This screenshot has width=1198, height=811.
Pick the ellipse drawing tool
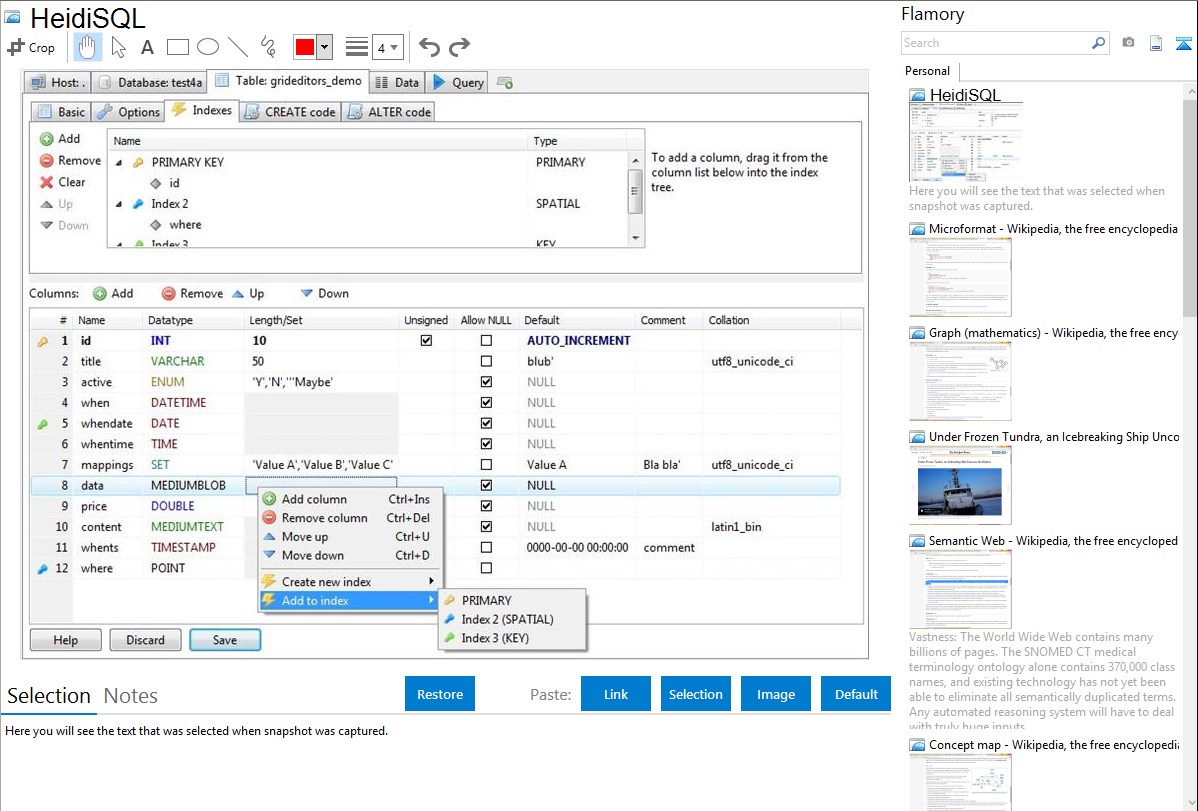208,47
